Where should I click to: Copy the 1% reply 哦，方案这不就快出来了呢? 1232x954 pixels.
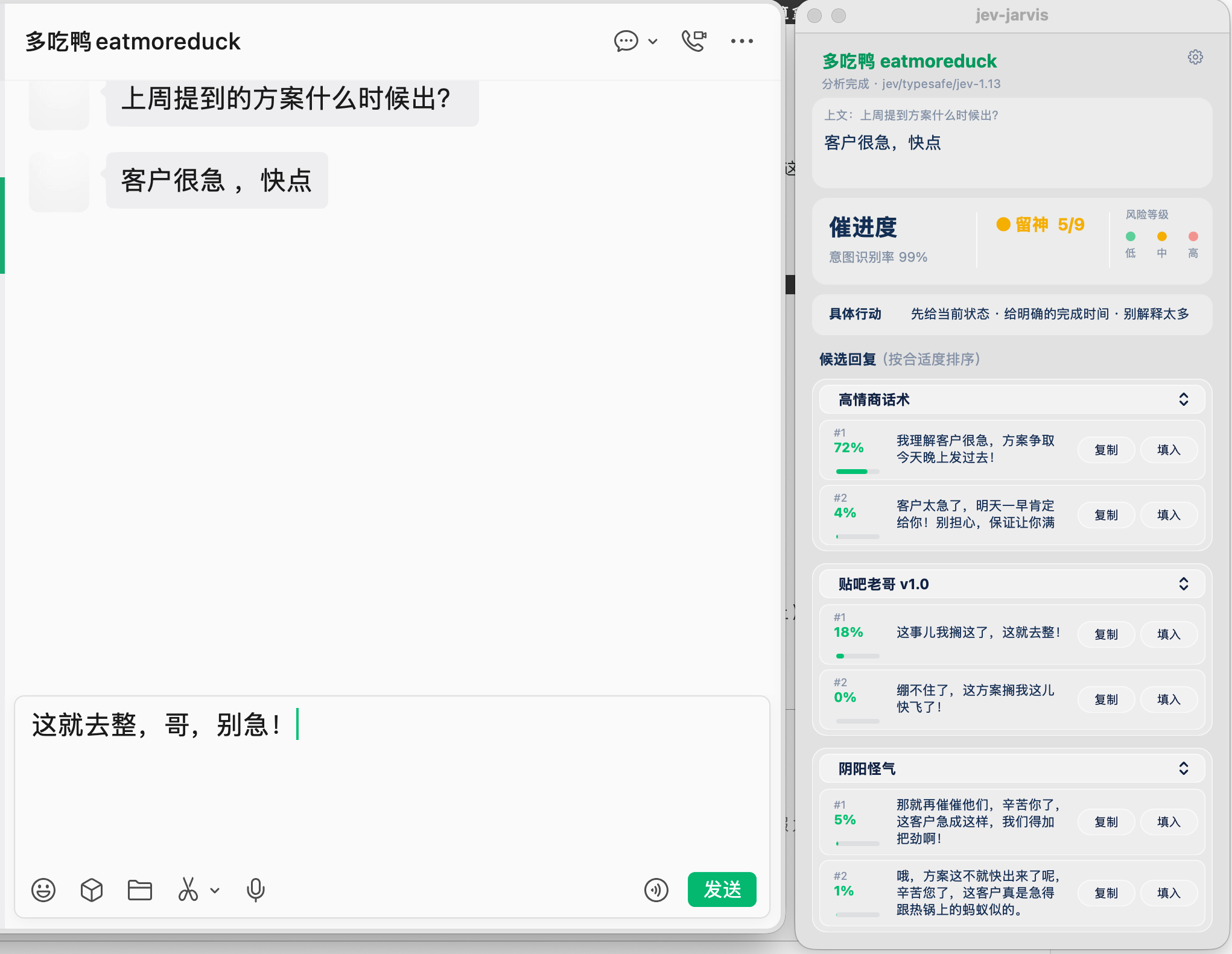coord(1107,893)
